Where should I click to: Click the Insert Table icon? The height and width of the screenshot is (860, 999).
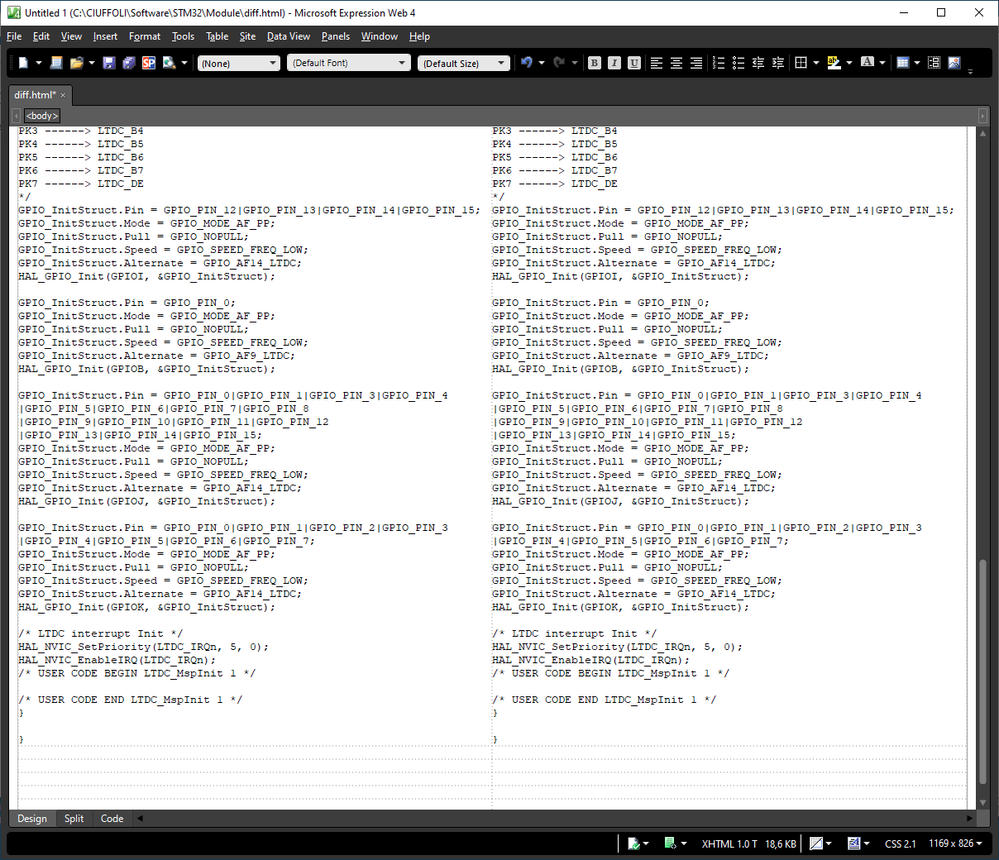tap(902, 62)
